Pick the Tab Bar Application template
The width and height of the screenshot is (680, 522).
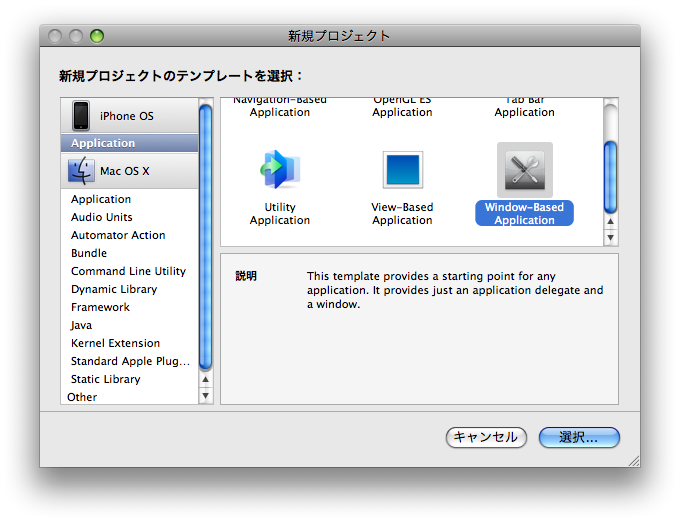pyautogui.click(x=524, y=107)
